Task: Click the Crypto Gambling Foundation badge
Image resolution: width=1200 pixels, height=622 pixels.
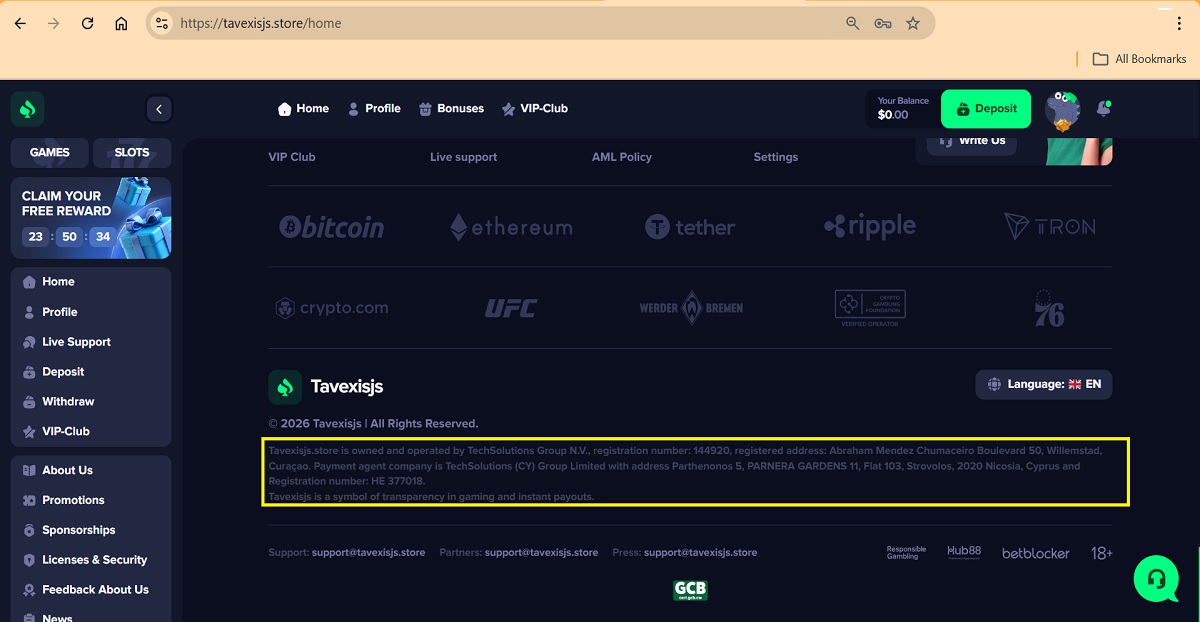Action: tap(869, 308)
